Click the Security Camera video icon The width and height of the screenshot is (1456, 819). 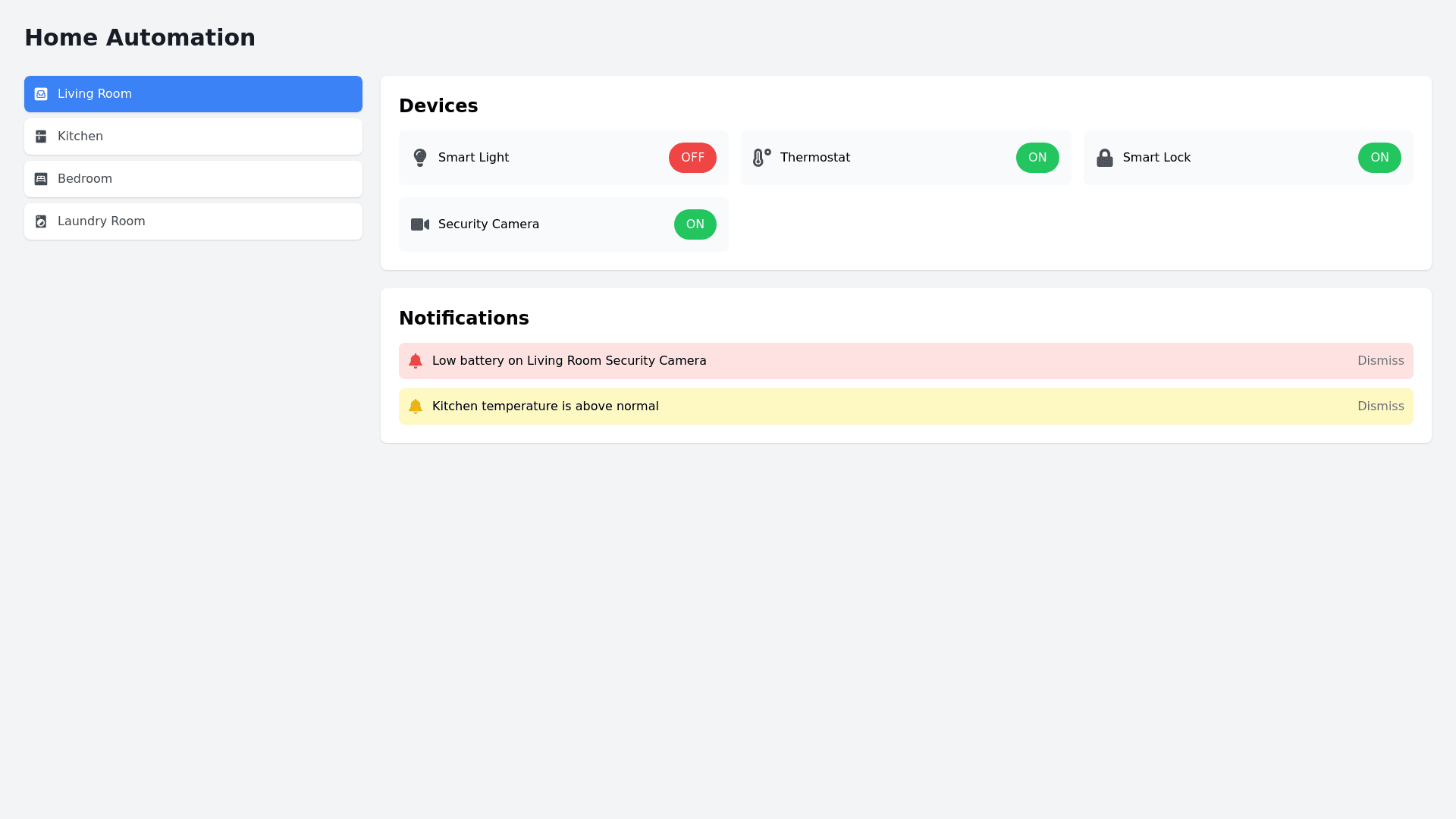(x=420, y=224)
